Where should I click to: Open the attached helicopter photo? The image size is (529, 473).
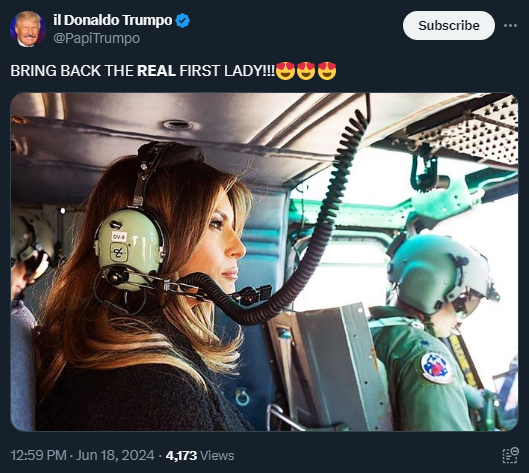click(x=264, y=262)
